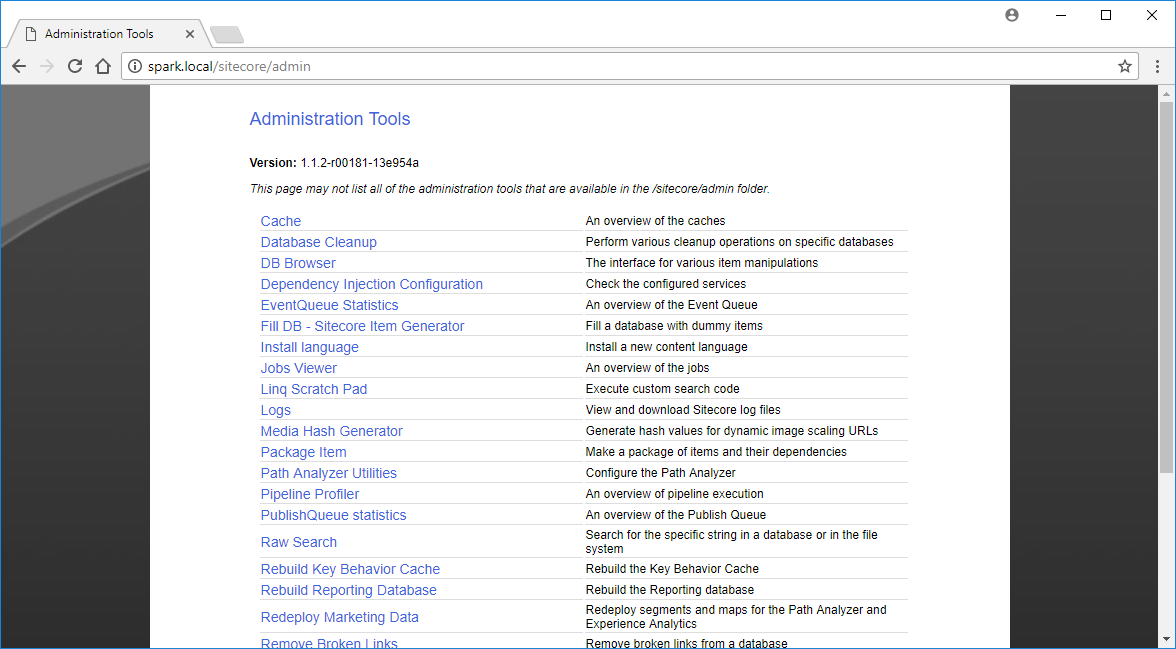Open the Linq Scratch Pad link
This screenshot has height=649, width=1176.
pos(314,389)
